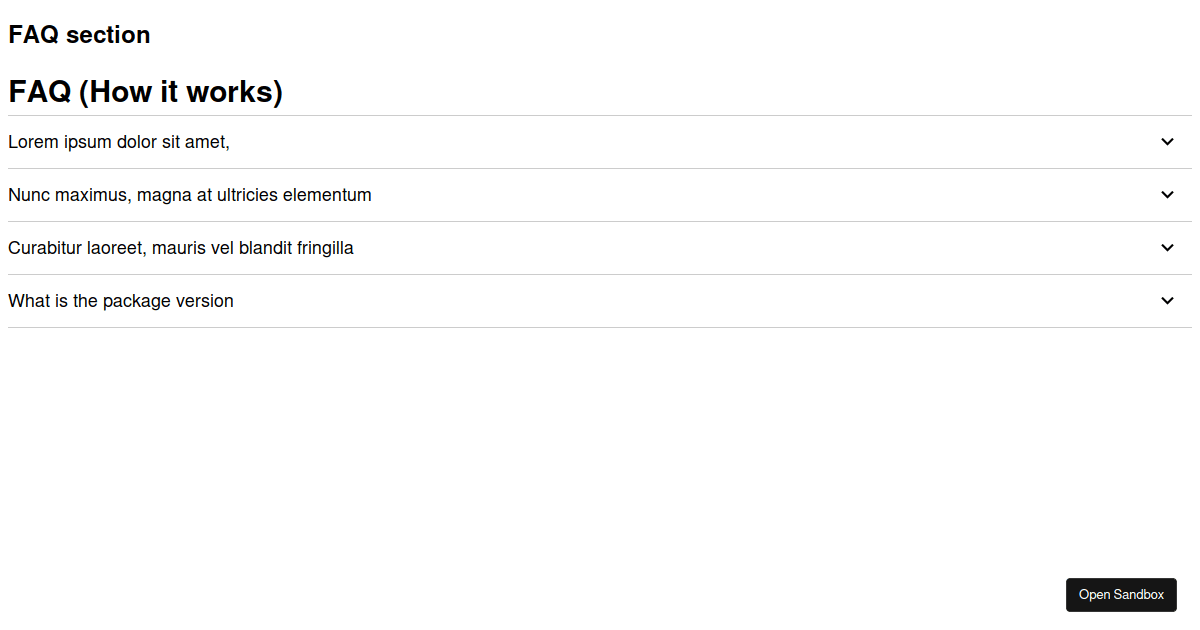Viewport: 1200px width, 630px height.
Task: Click the 'FAQ section' heading
Action: (78, 34)
